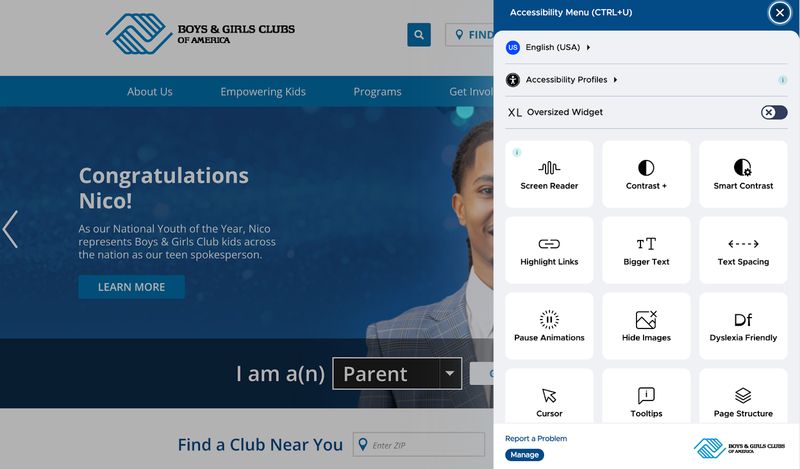
Task: Open the 'I am a(n)' Parent dropdown
Action: tap(397, 374)
